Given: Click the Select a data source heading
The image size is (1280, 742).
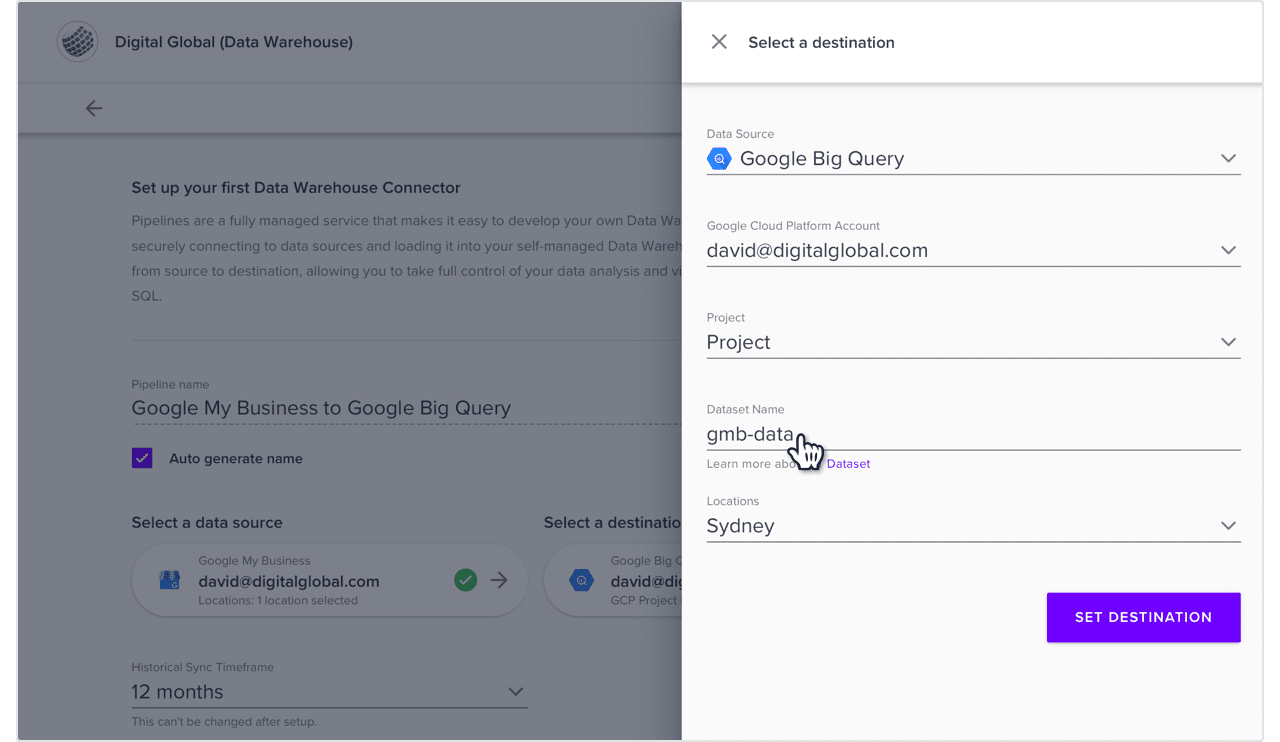Looking at the screenshot, I should [207, 522].
